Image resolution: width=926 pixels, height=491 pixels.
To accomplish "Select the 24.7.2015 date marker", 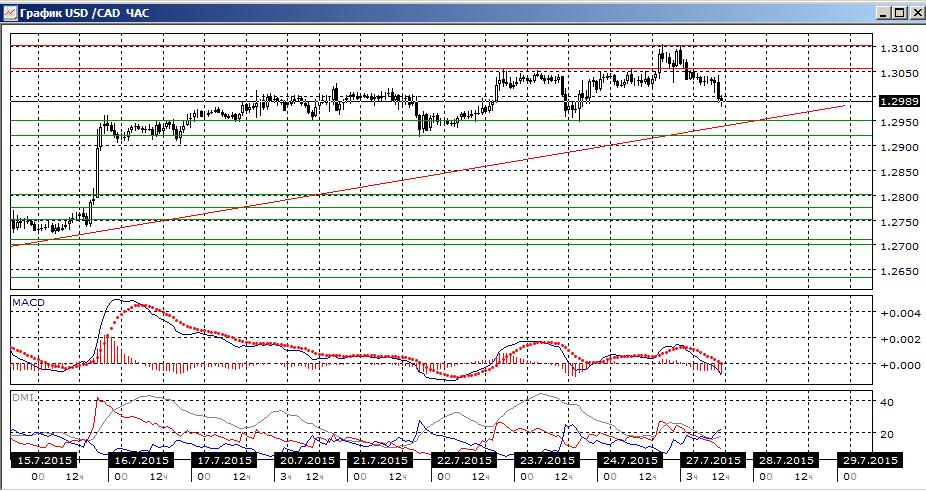I will (628, 460).
